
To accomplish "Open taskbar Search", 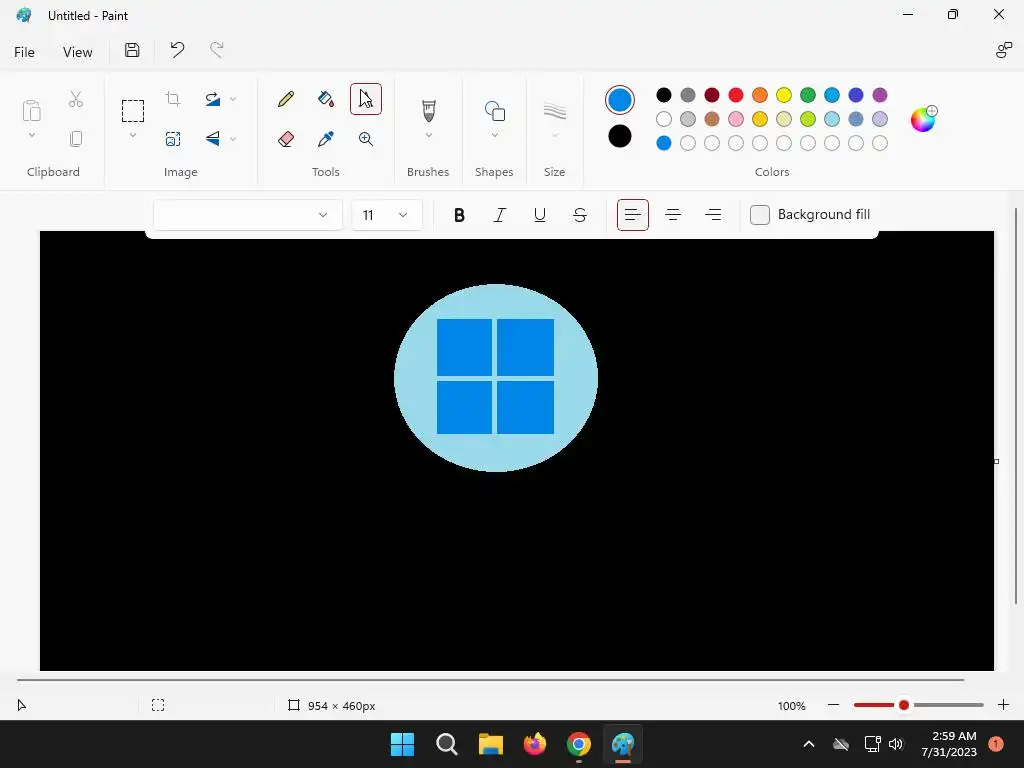I will click(447, 744).
